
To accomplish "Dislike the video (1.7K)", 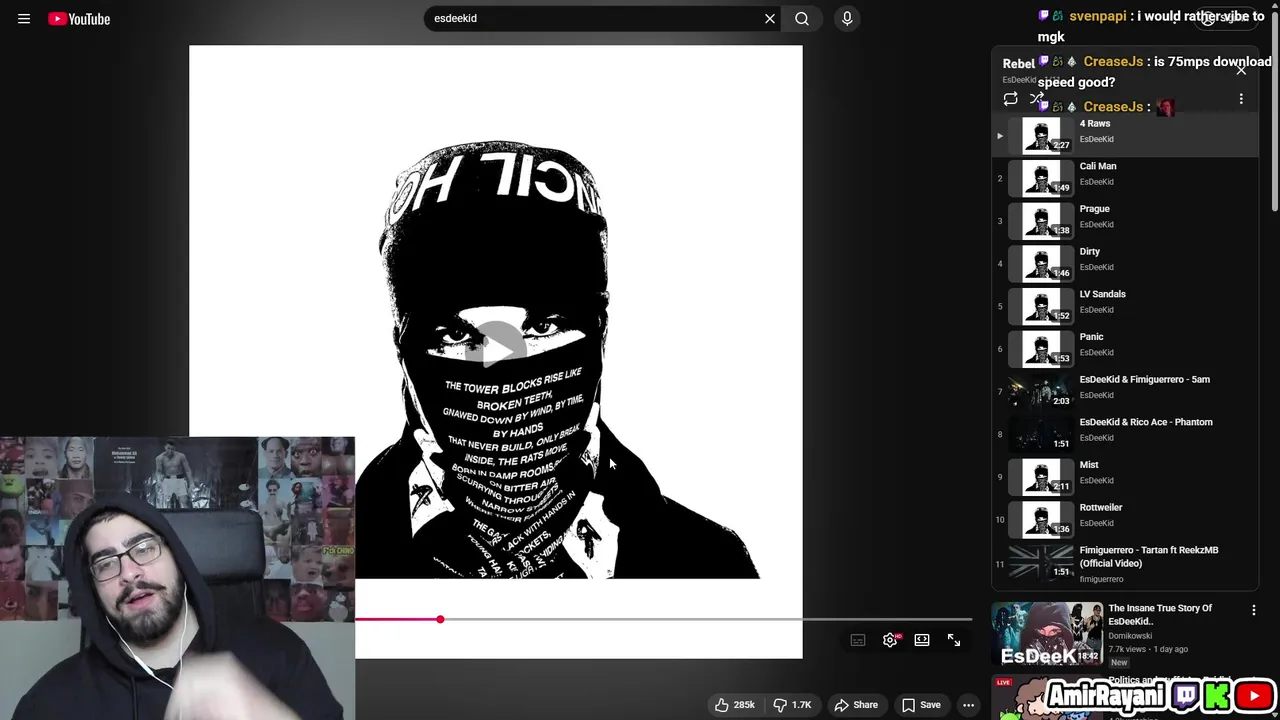I will coord(792,705).
